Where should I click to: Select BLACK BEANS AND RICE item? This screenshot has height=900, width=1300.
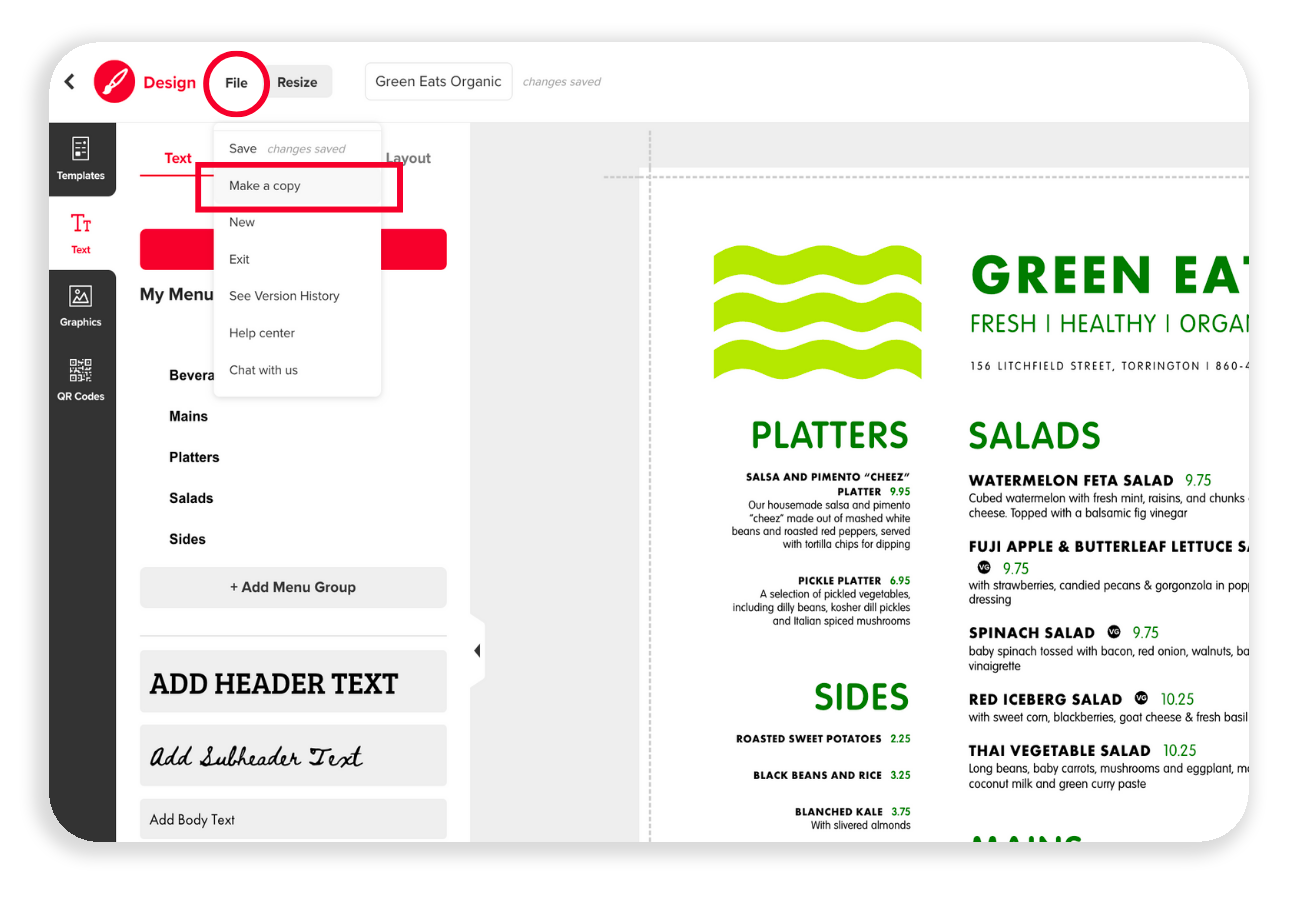point(817,775)
